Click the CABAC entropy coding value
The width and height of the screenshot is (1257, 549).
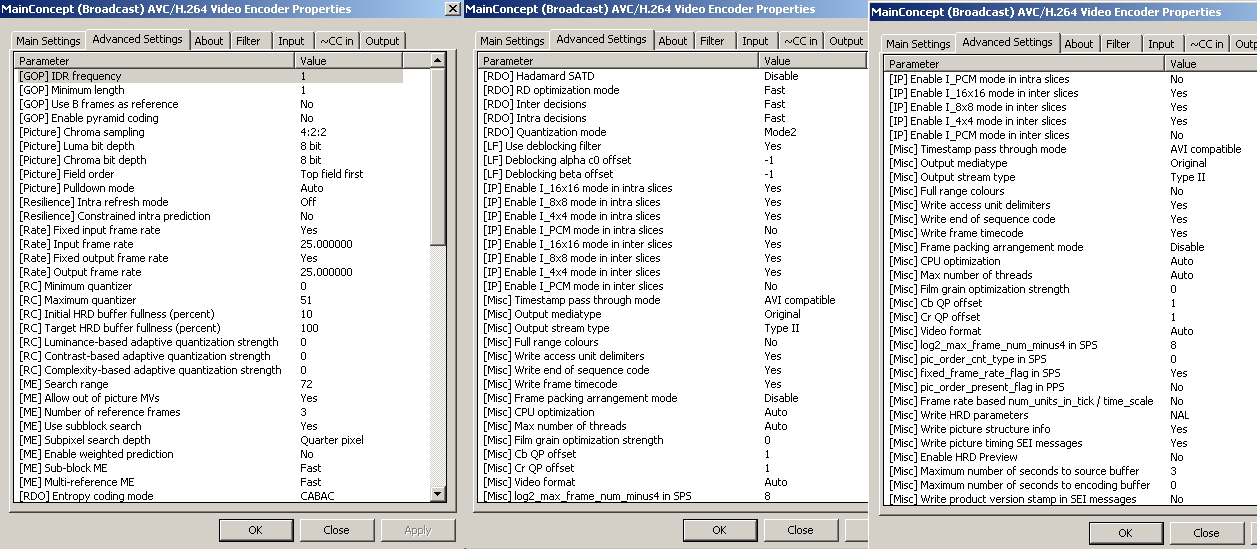click(317, 496)
